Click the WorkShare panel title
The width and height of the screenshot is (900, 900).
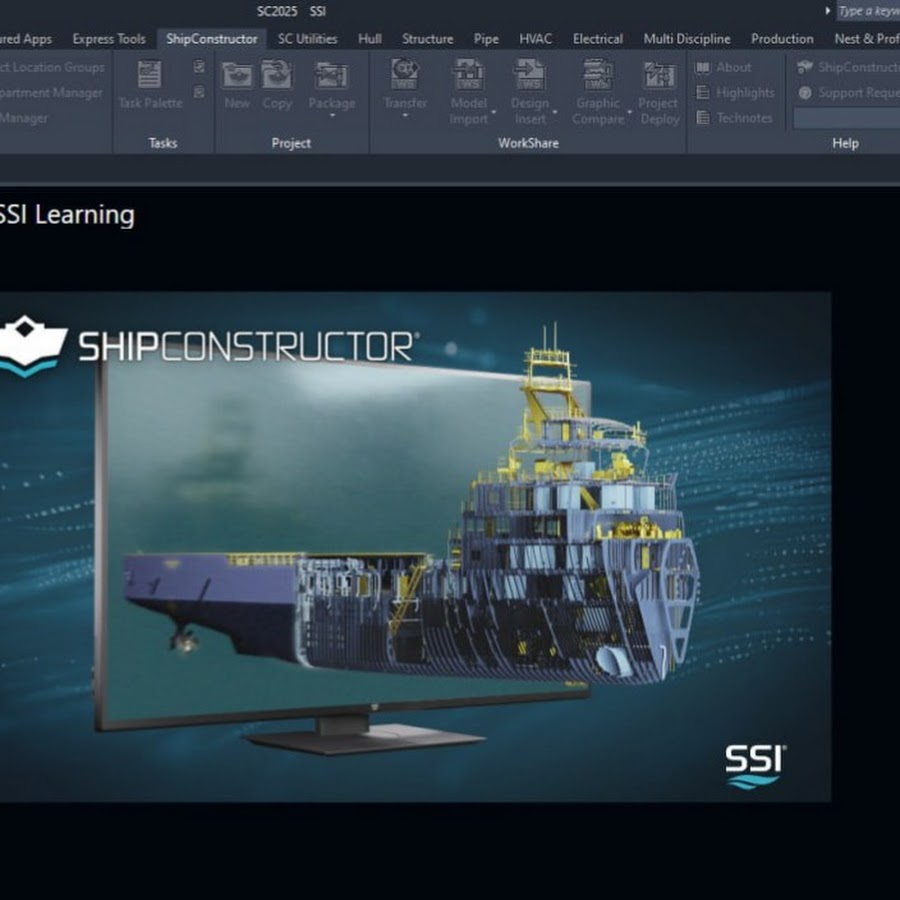[528, 143]
